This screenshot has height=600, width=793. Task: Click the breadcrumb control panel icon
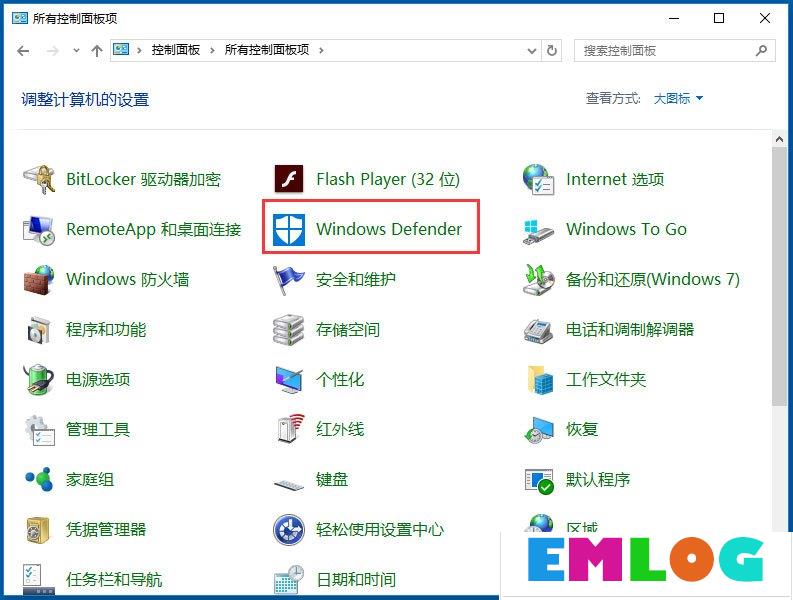tap(121, 50)
